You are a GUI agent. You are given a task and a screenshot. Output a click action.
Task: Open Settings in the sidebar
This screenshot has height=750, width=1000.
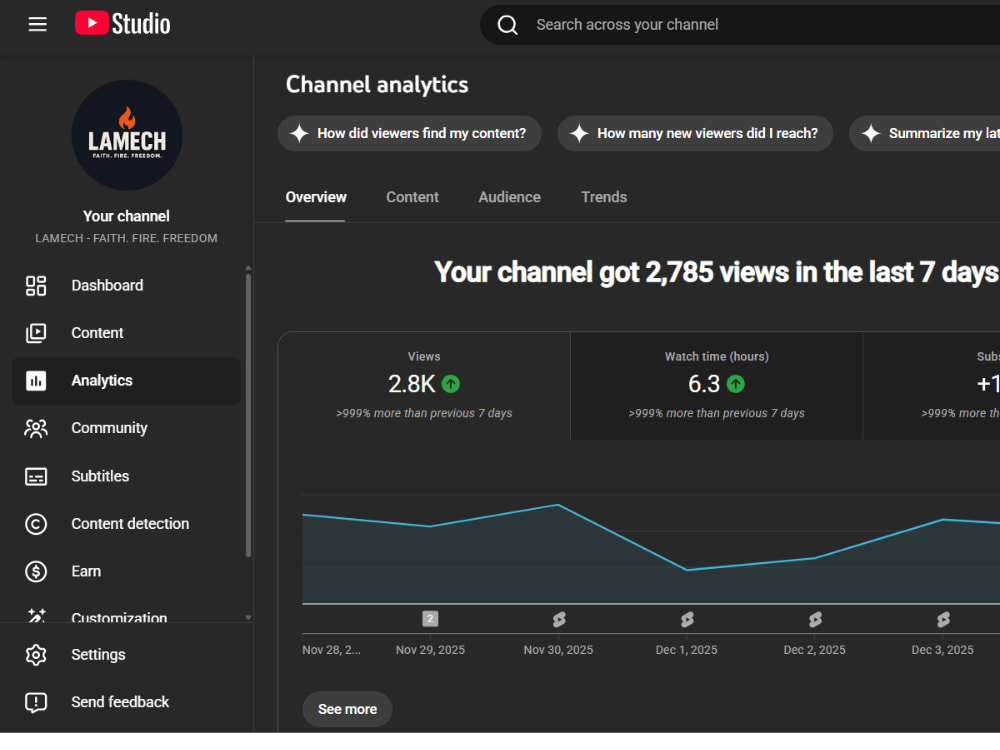point(126,655)
